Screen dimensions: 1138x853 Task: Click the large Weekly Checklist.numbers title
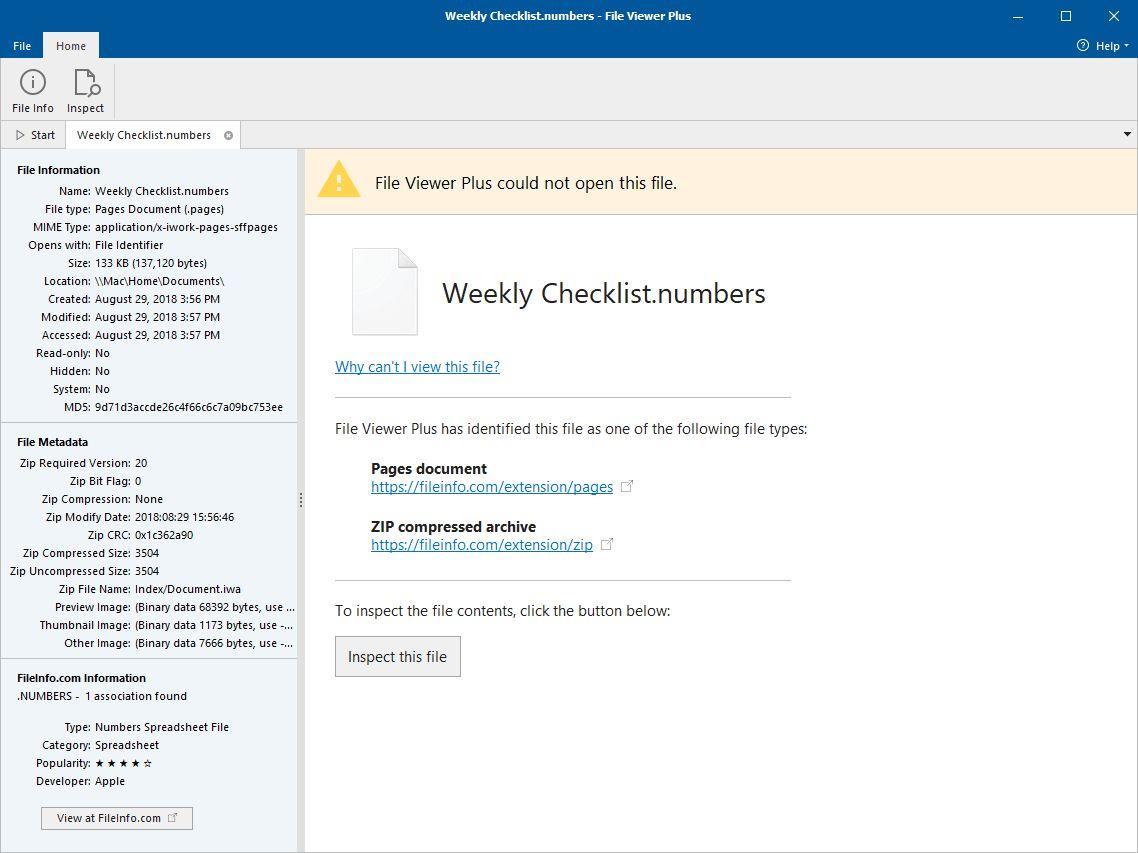(604, 293)
